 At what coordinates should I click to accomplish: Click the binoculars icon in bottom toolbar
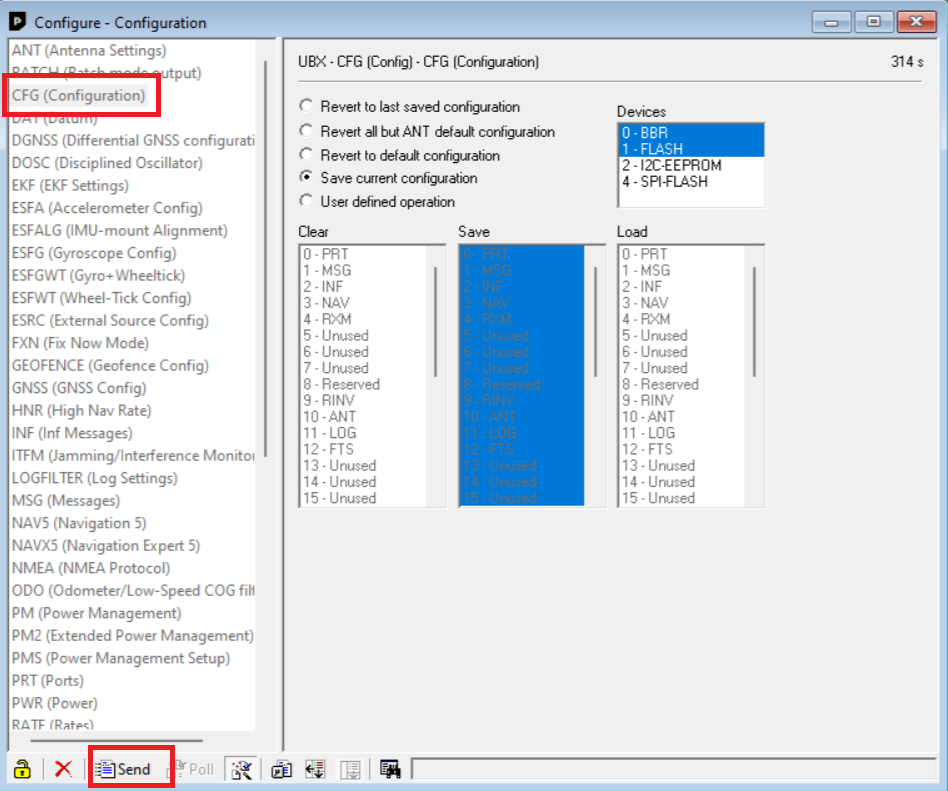point(390,769)
